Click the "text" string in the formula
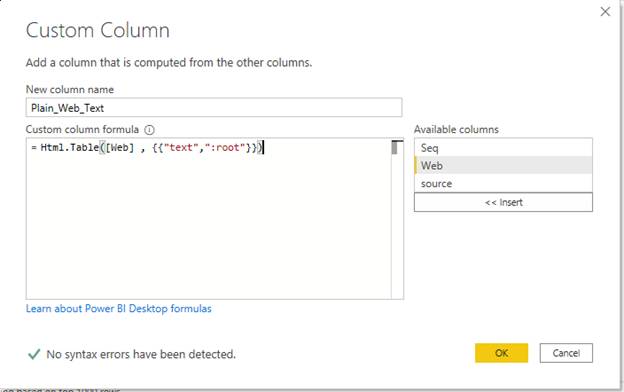624x392 pixels. (x=181, y=148)
